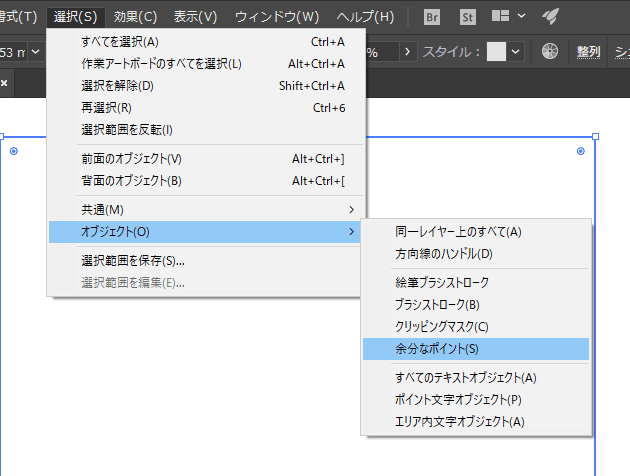This screenshot has width=630, height=476.
Task: Open Adobe Bridge via Br icon
Action: [x=432, y=17]
